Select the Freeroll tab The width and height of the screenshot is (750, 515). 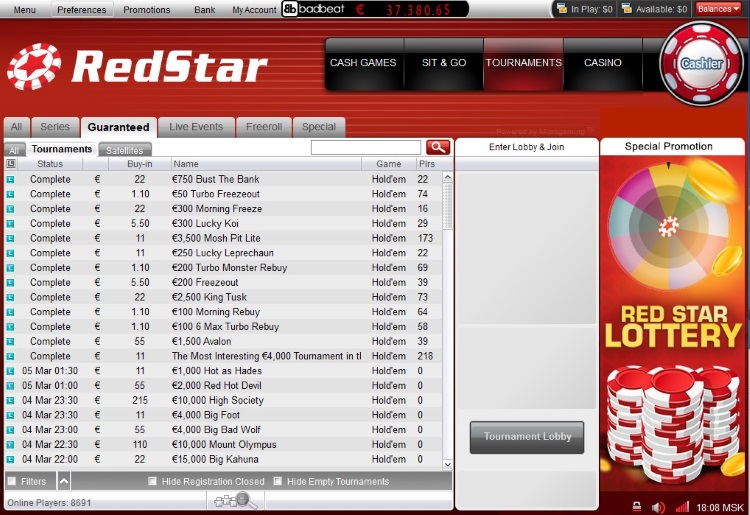pos(264,127)
